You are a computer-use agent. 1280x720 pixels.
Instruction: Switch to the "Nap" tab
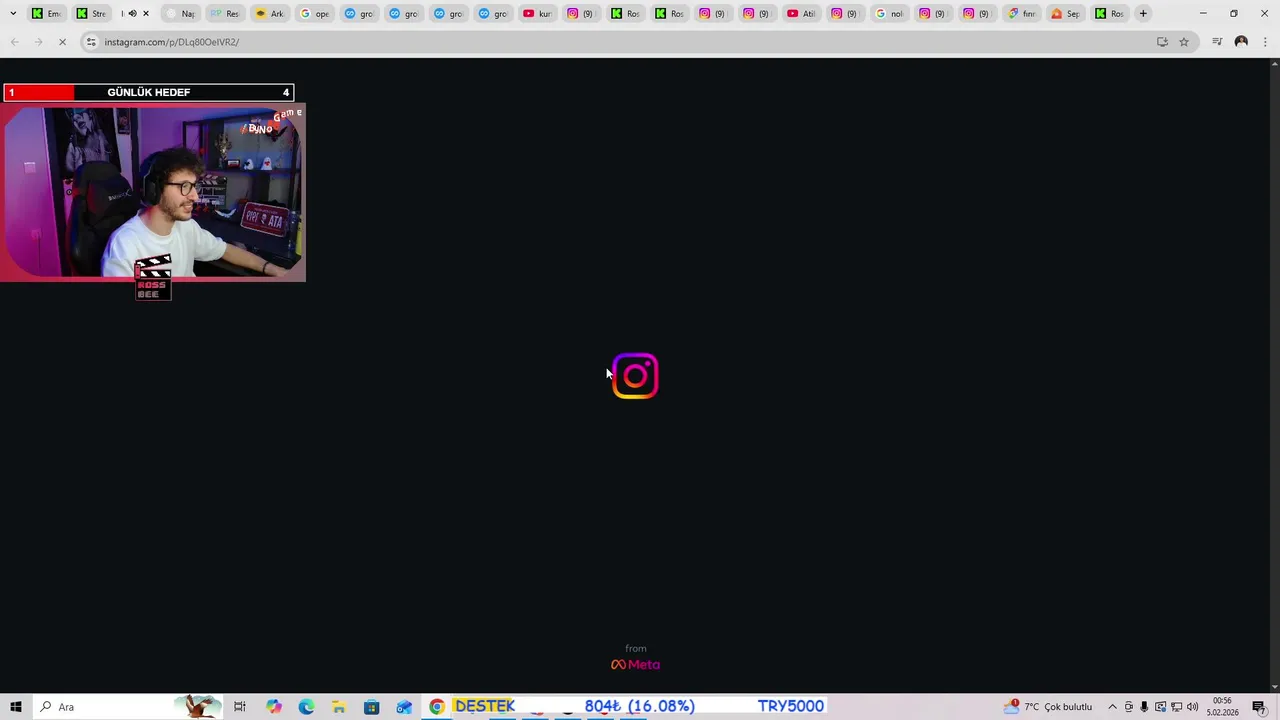[x=180, y=13]
